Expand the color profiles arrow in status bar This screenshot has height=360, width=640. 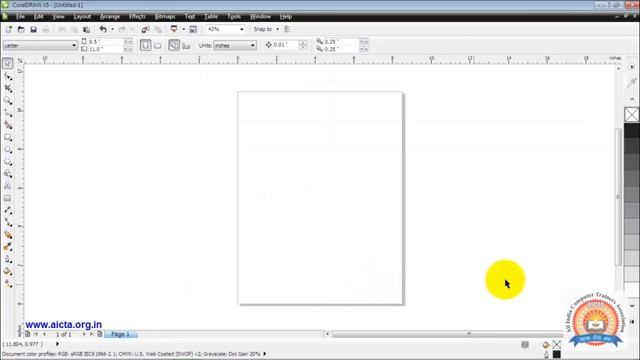pos(264,354)
